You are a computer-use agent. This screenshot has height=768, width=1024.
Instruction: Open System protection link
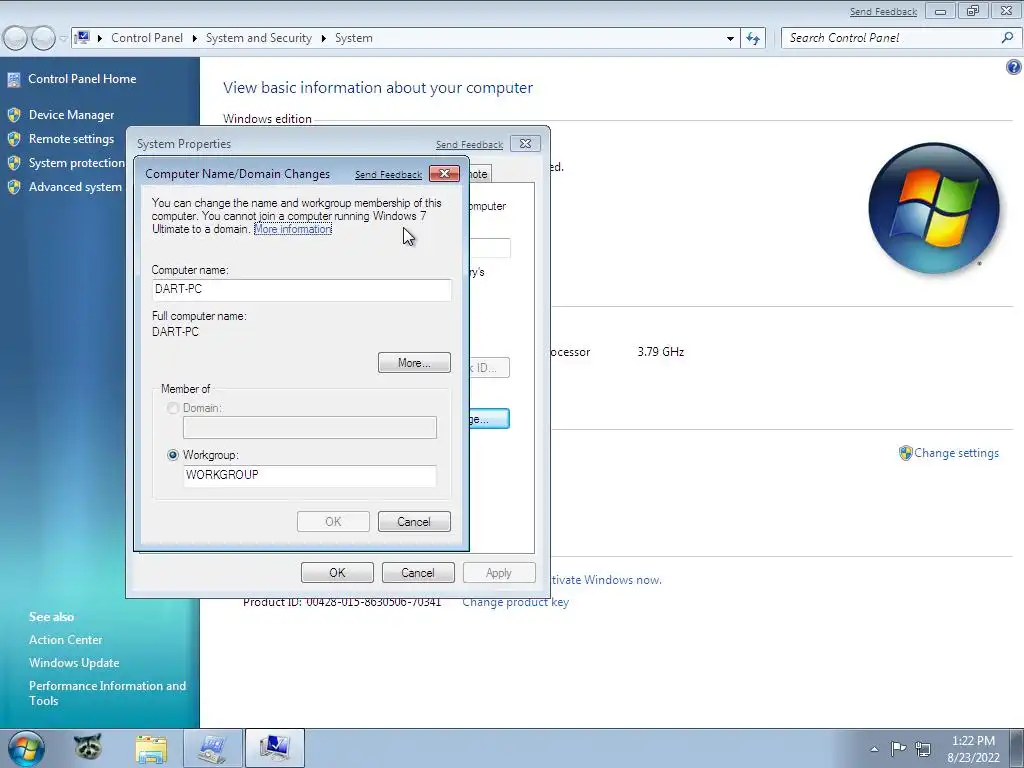click(76, 163)
